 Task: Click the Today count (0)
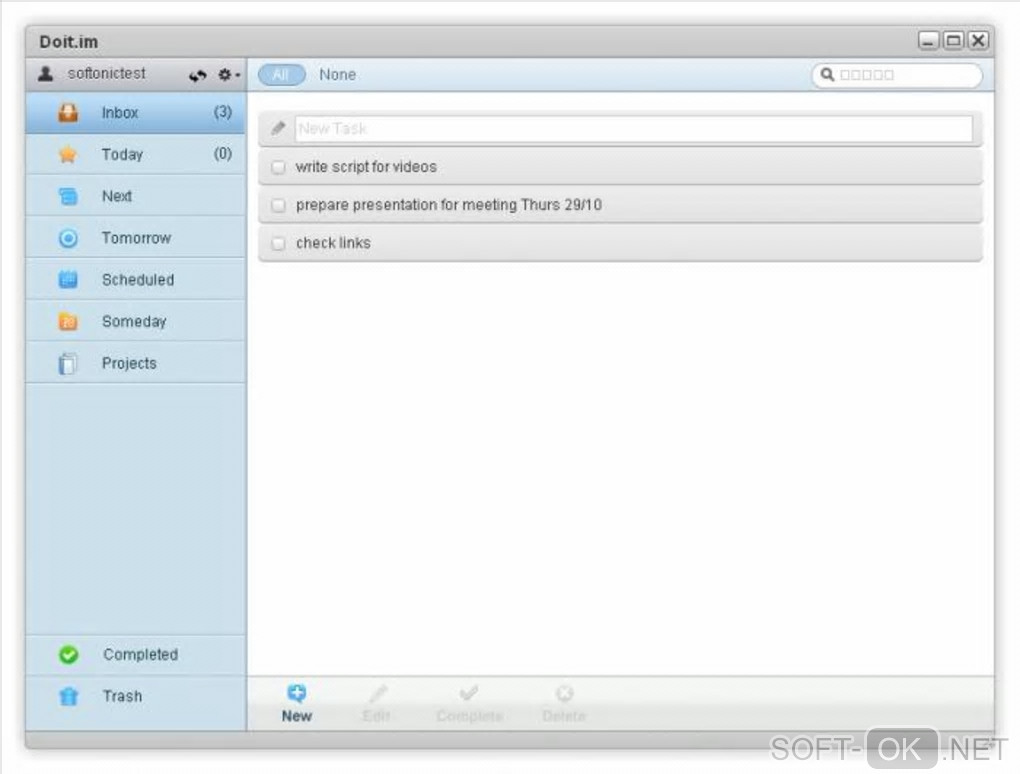(222, 153)
